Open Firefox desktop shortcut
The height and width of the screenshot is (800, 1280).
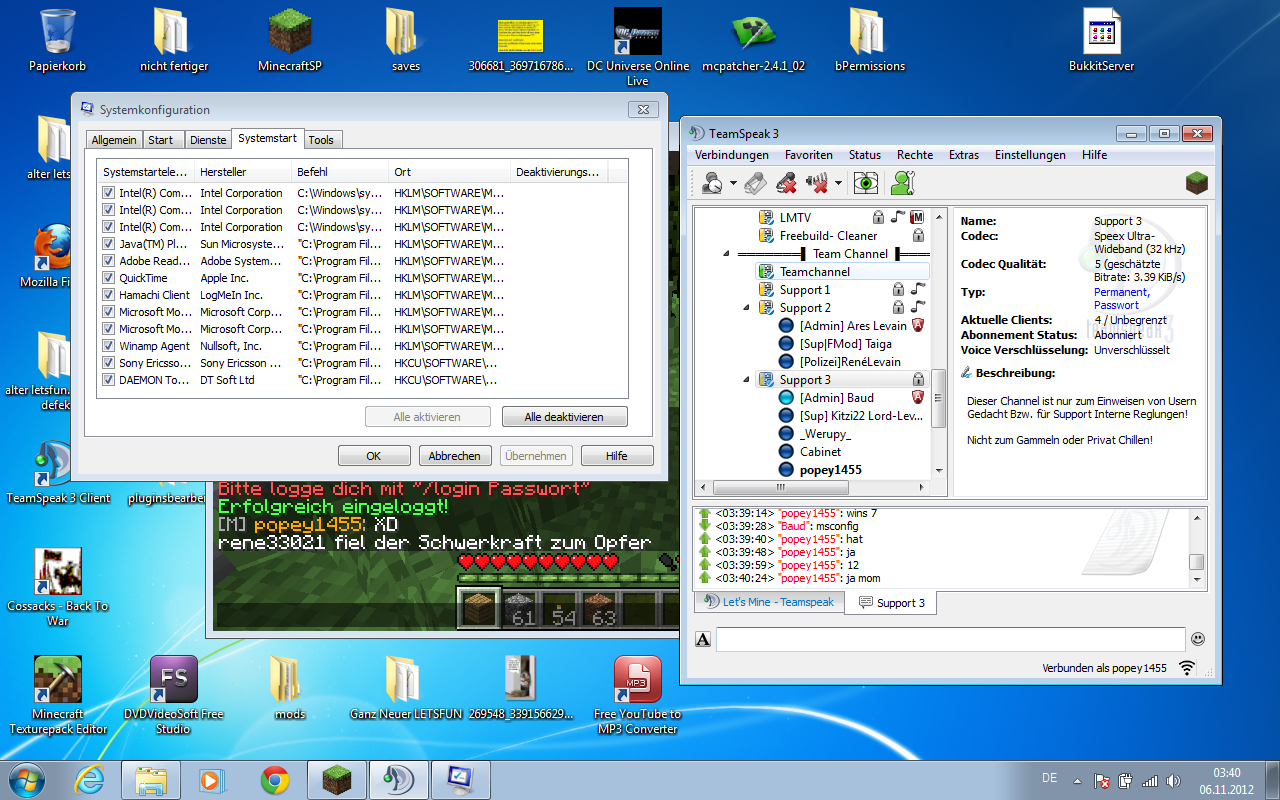pos(50,250)
